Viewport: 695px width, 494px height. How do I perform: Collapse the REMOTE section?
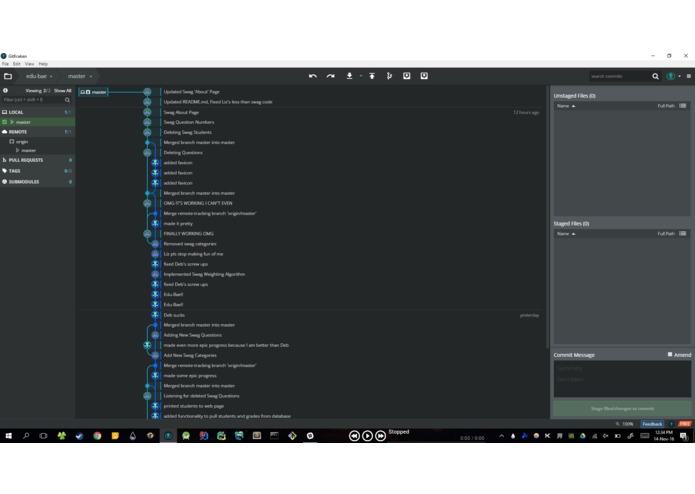[37, 132]
